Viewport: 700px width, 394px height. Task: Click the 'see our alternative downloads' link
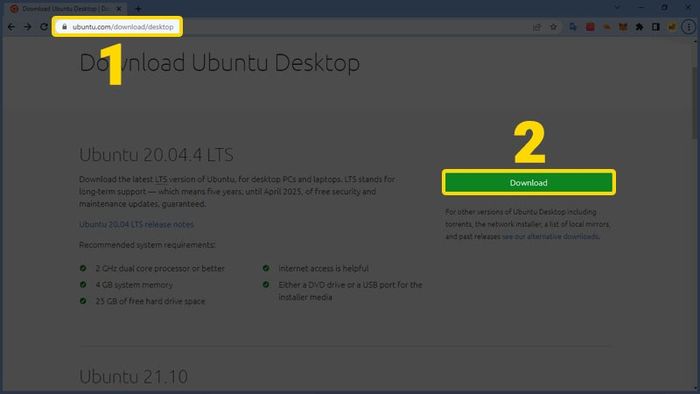(550, 236)
